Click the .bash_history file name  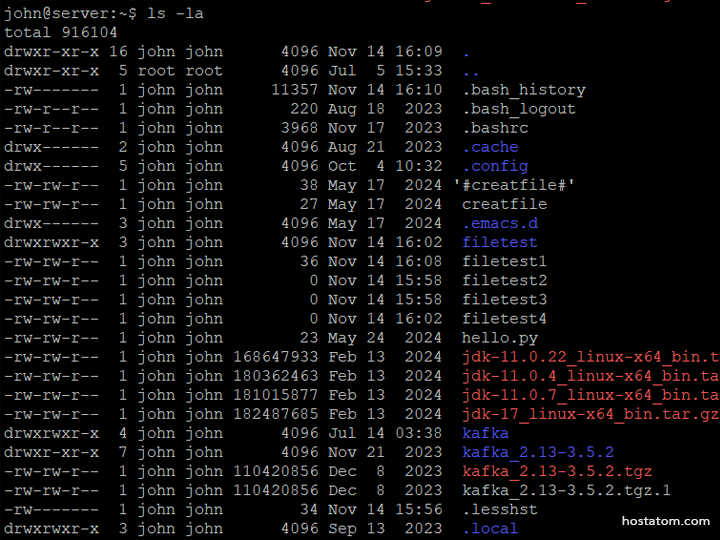[x=523, y=90]
